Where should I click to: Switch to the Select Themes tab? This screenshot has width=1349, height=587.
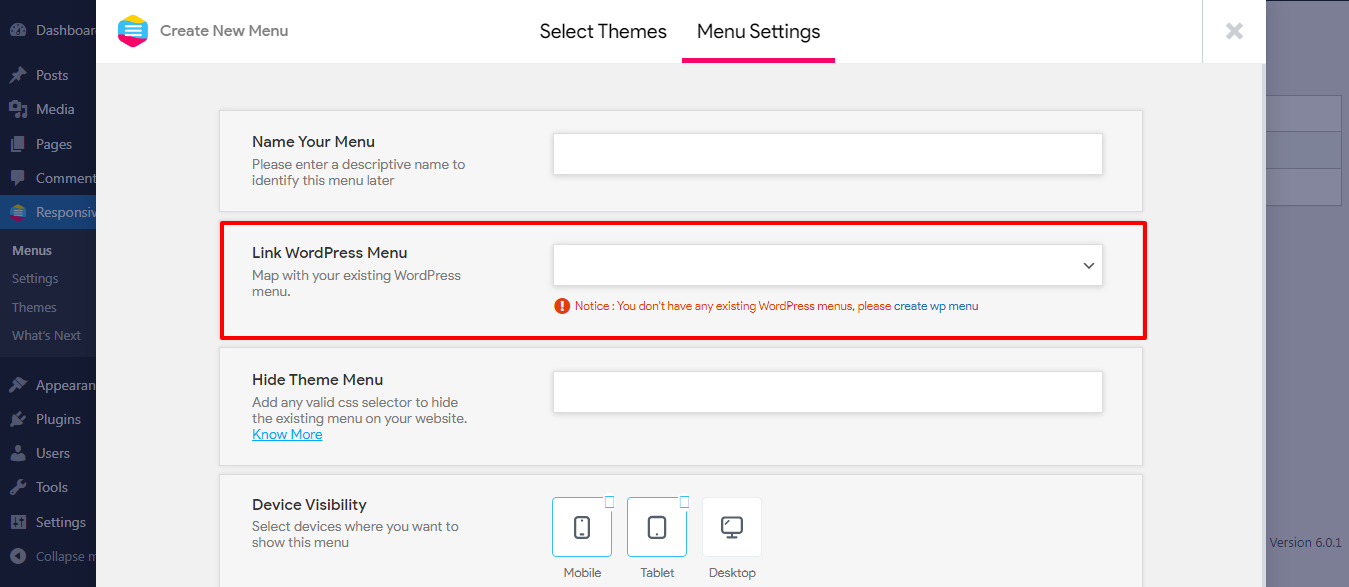(603, 31)
